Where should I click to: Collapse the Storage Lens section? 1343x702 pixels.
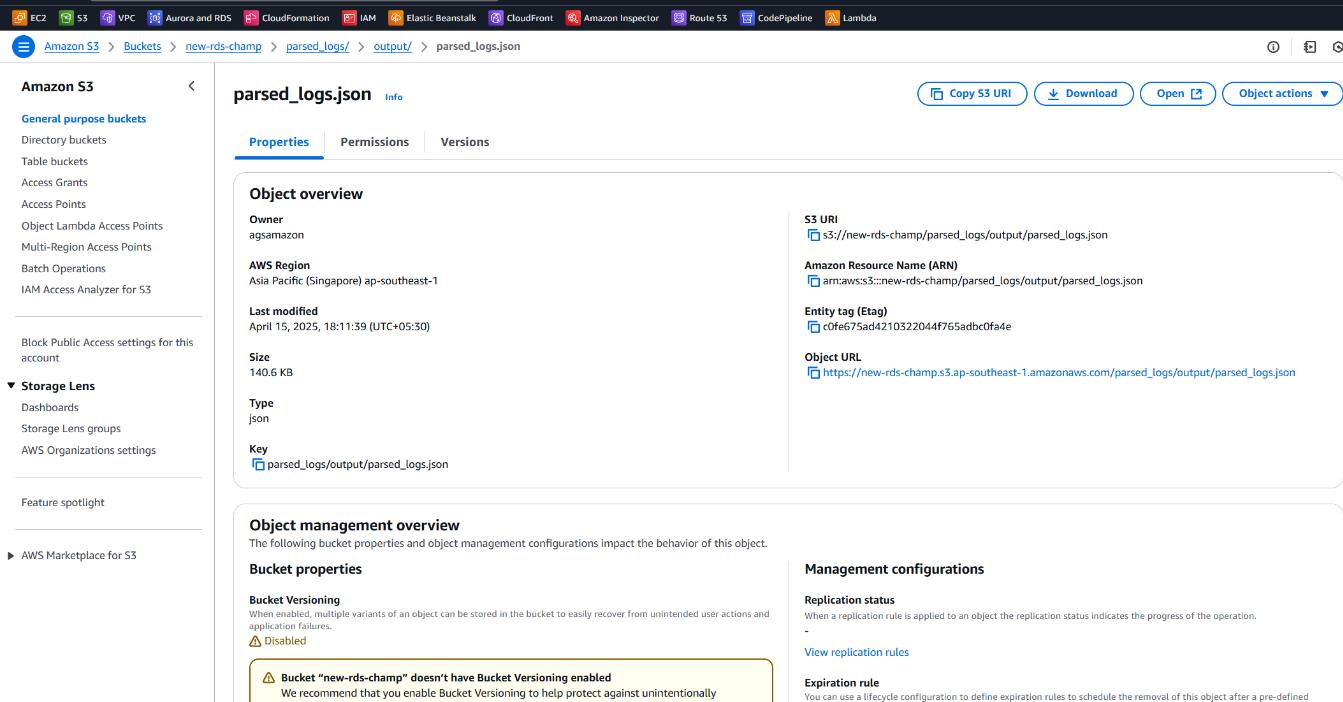pos(12,386)
